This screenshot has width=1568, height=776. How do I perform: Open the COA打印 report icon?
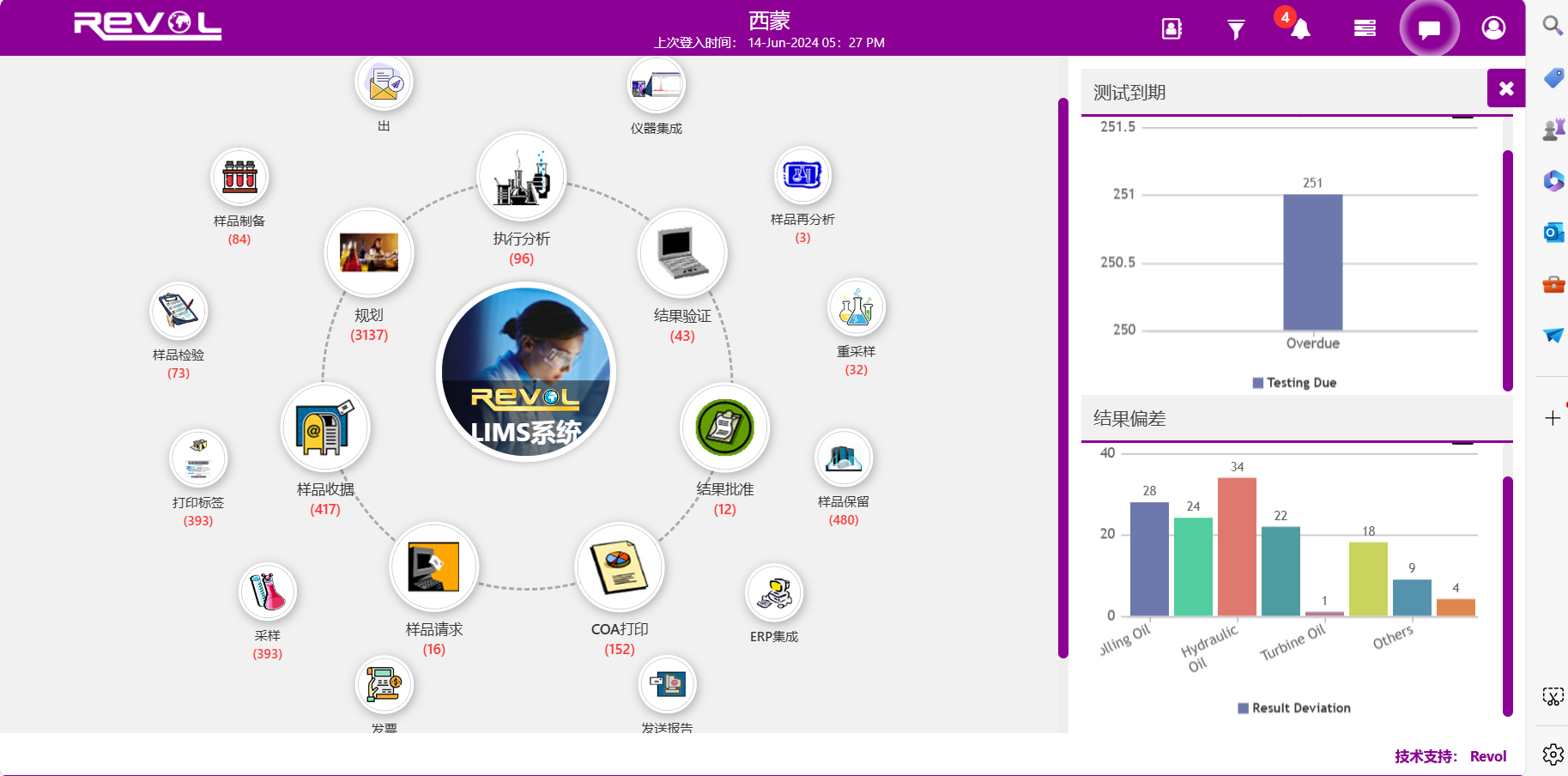(x=620, y=567)
